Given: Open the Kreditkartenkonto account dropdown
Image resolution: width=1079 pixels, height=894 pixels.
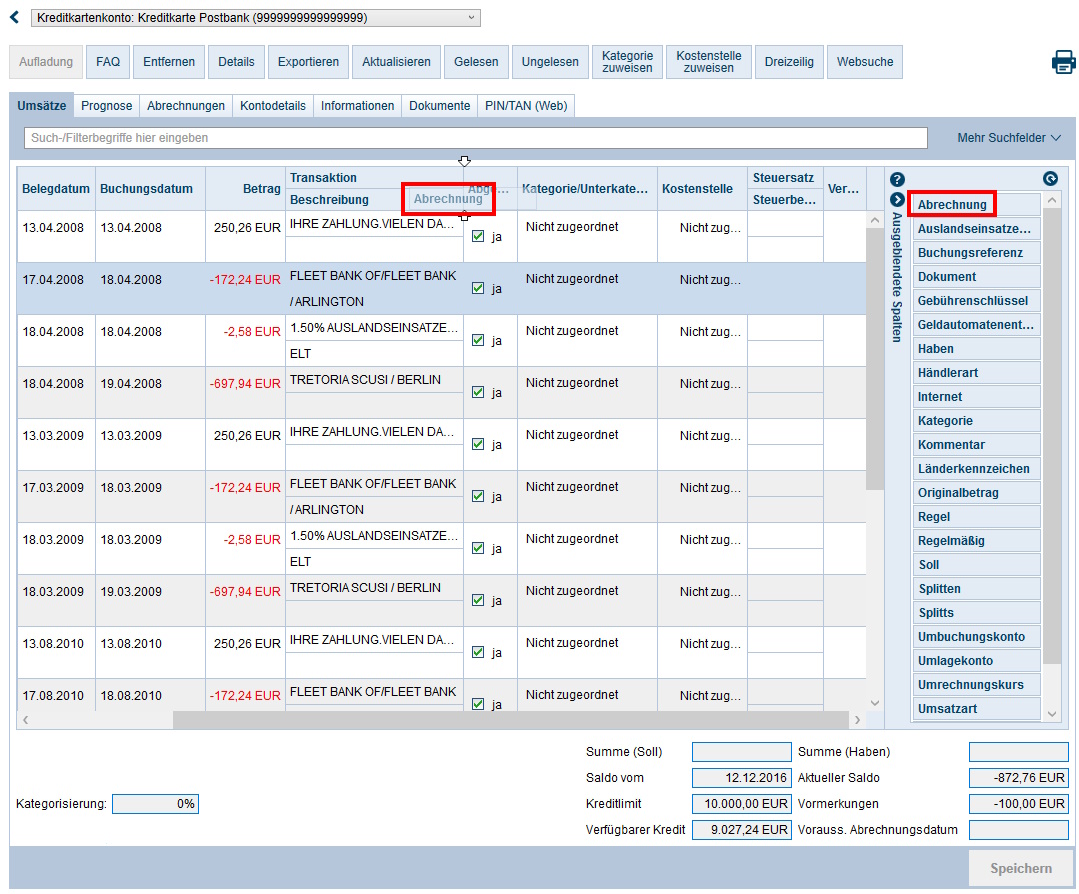Looking at the screenshot, I should (255, 18).
